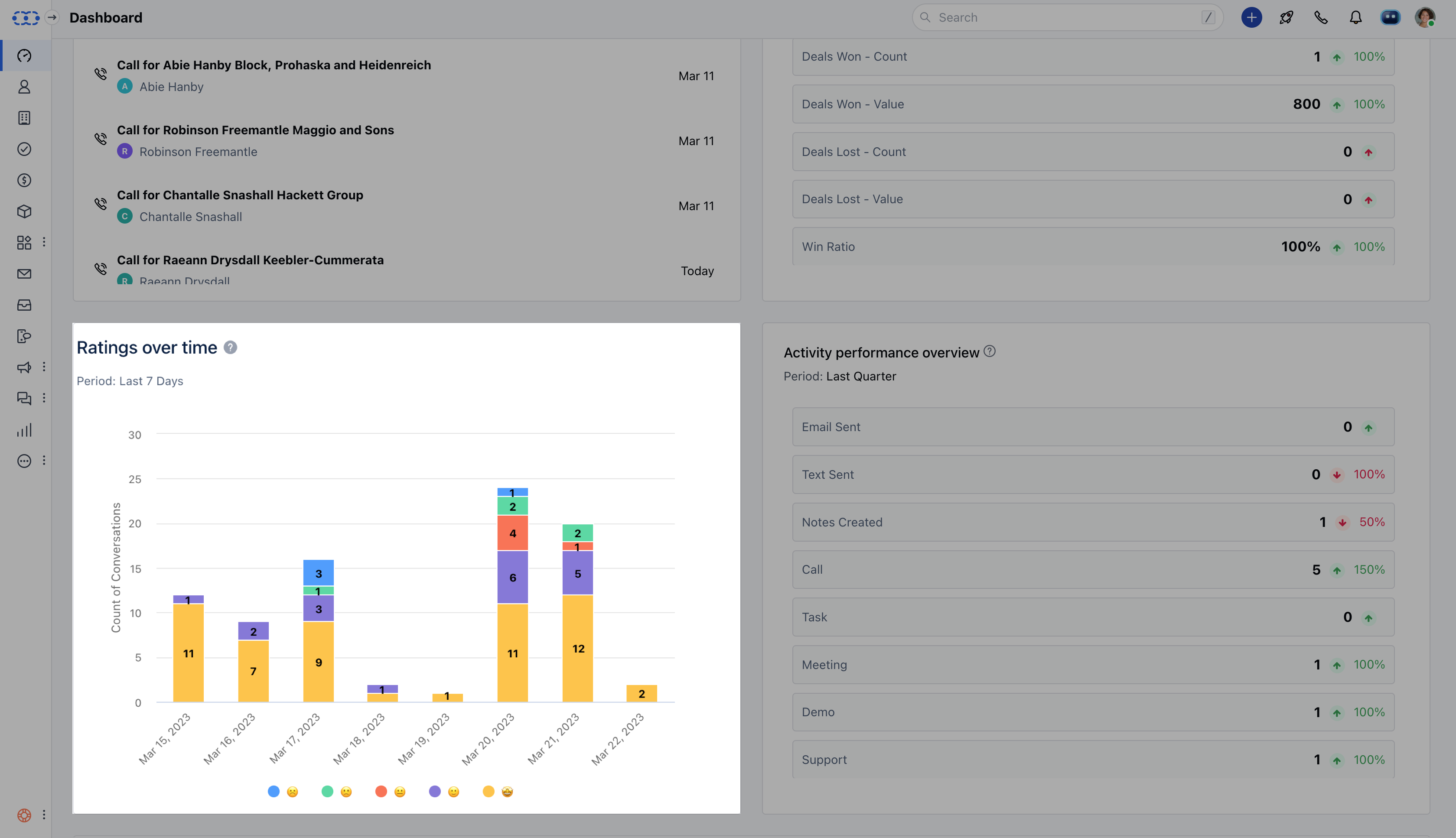Open the sidebar email envelope icon
The image size is (1456, 838).
24,274
